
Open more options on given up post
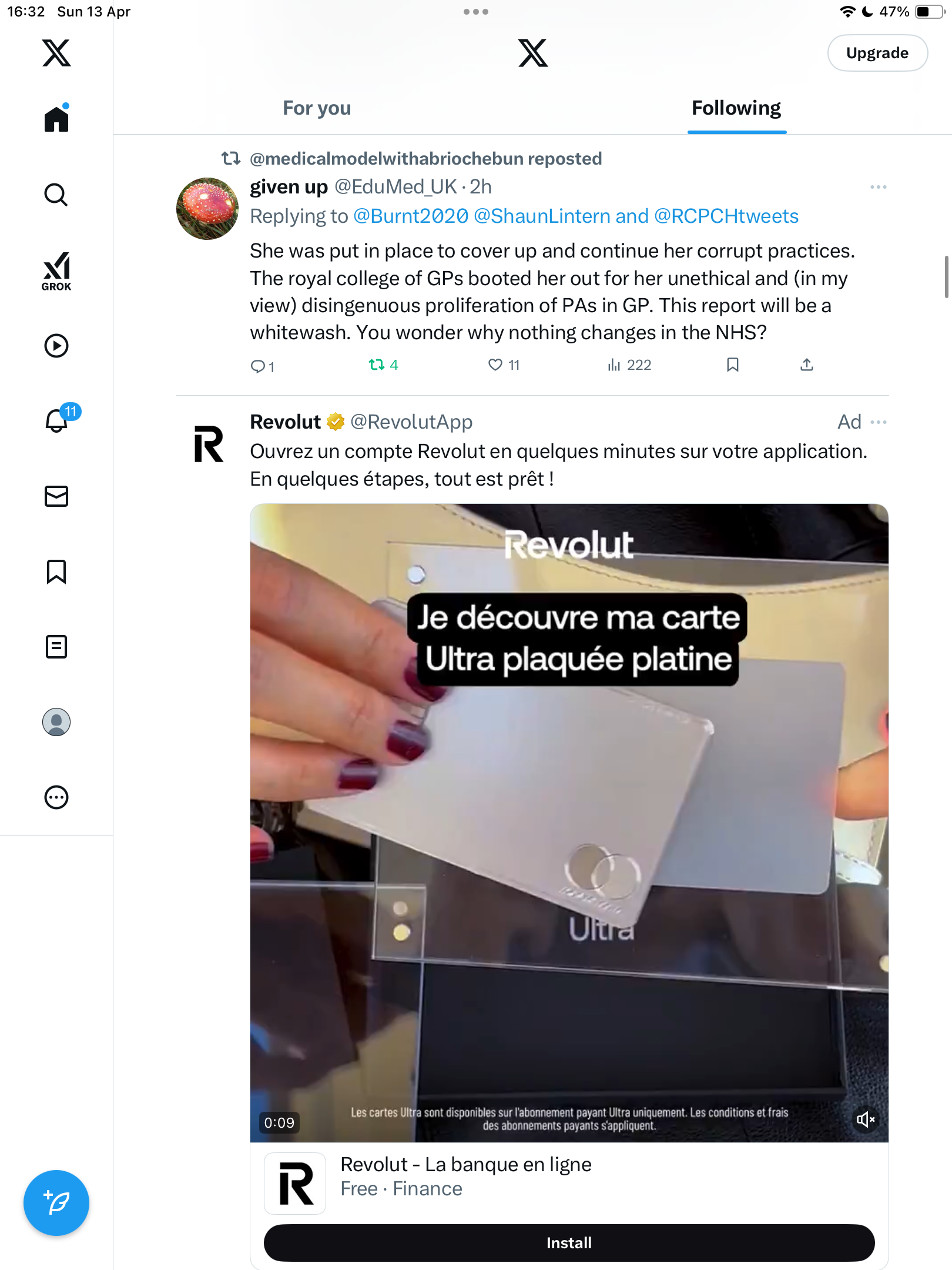pyautogui.click(x=879, y=187)
